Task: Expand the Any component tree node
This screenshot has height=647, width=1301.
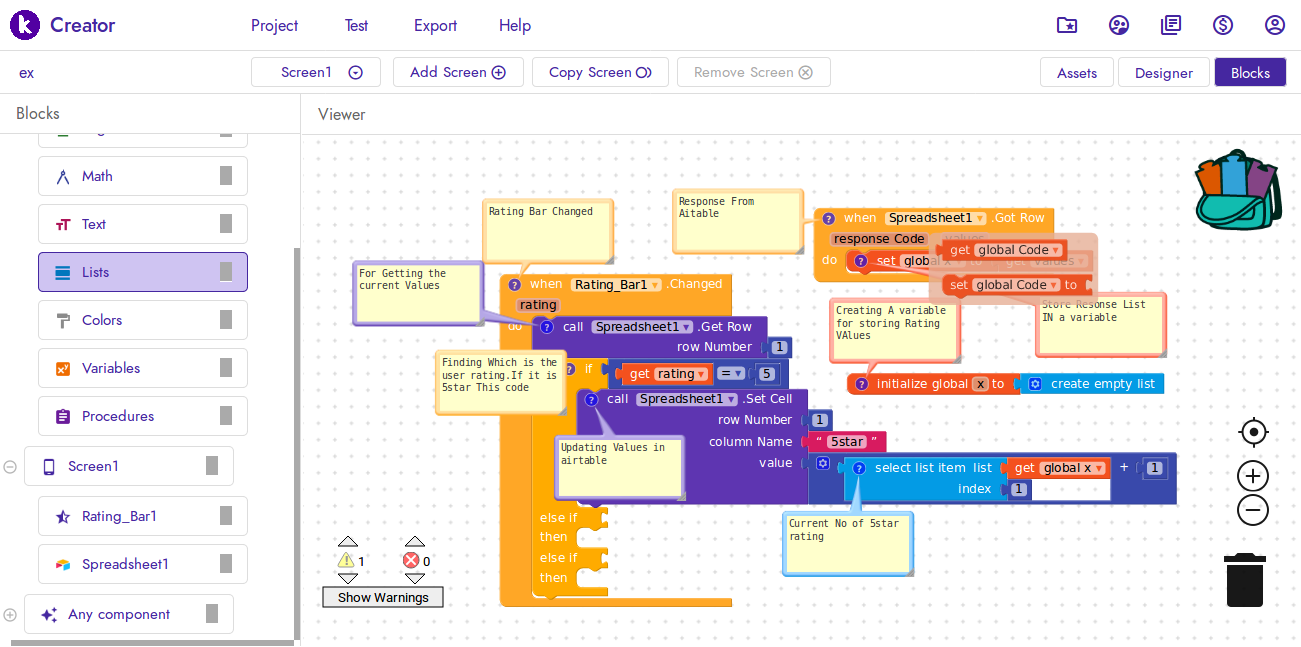Action: coord(10,615)
